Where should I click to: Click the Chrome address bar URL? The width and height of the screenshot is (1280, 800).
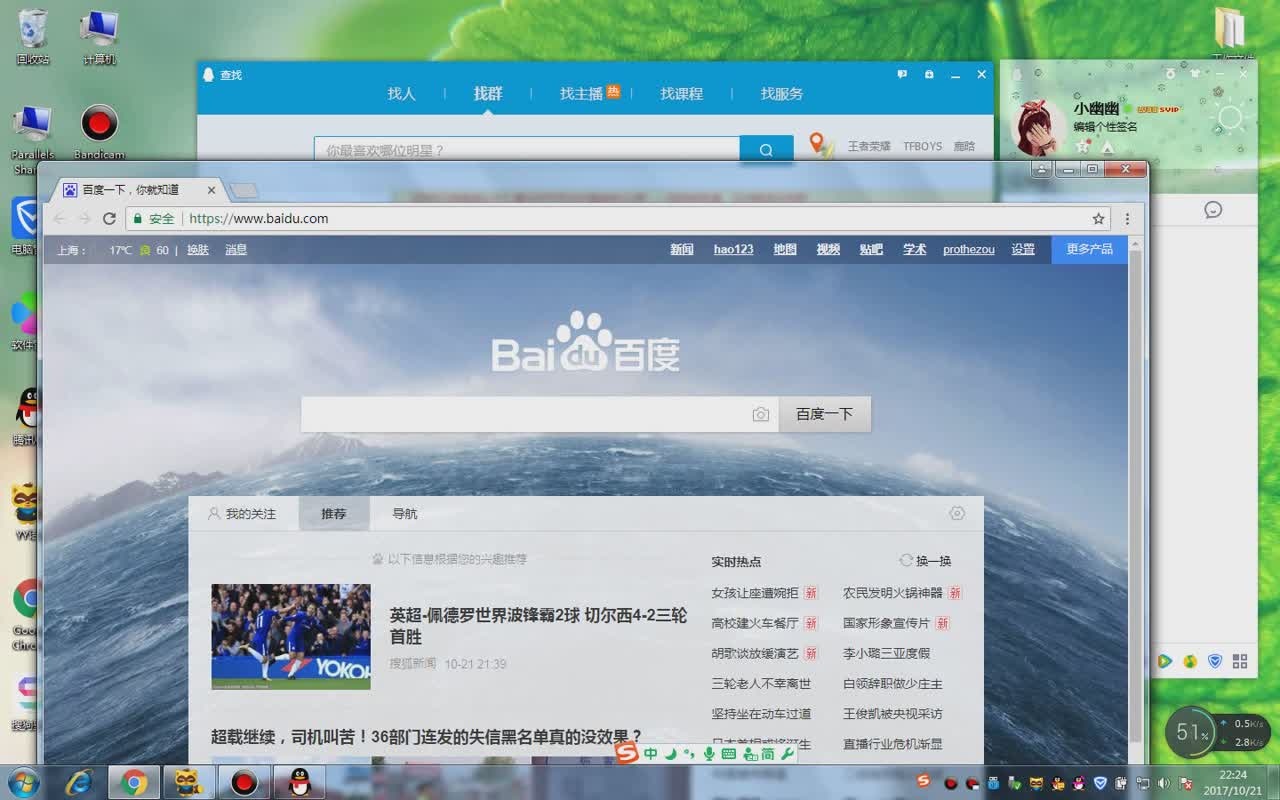(258, 218)
